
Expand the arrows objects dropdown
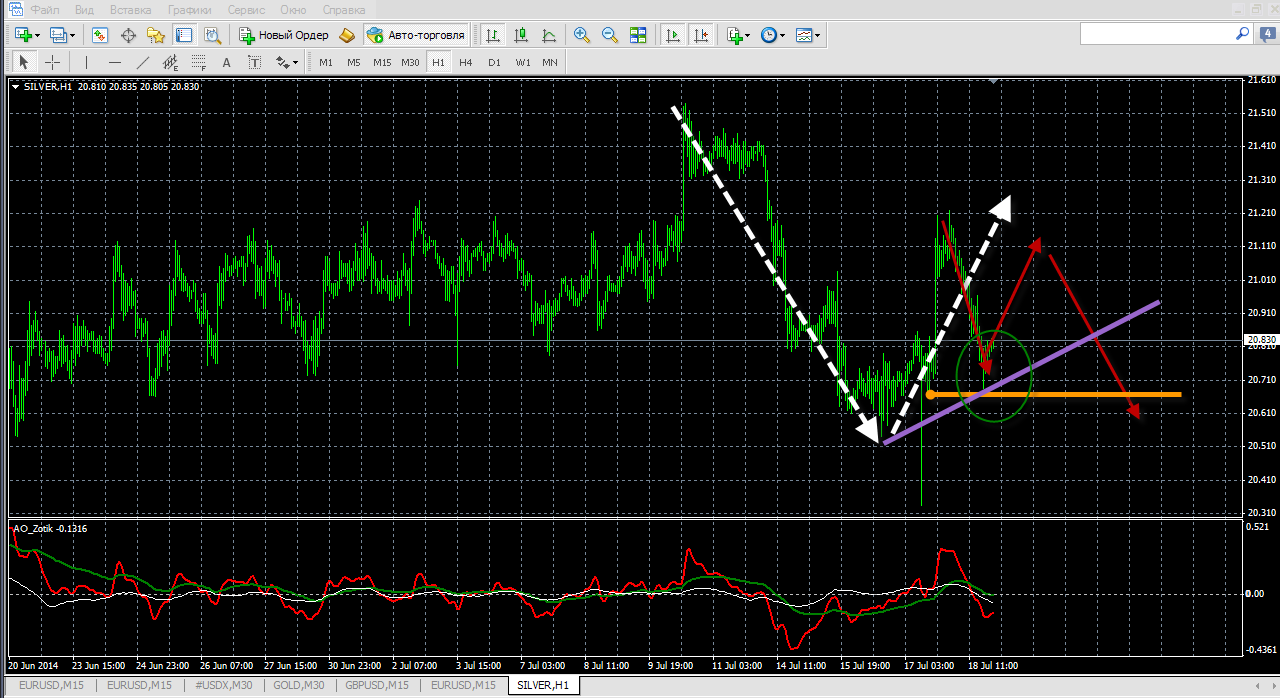287,62
